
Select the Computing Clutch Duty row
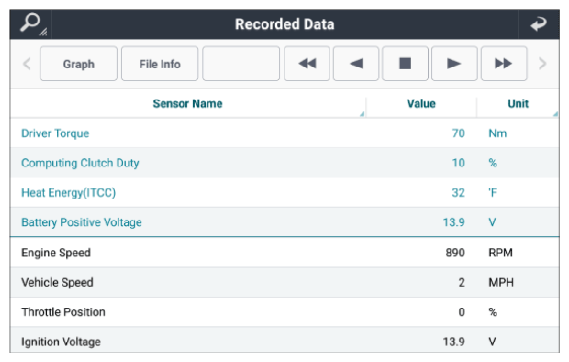coord(284,163)
